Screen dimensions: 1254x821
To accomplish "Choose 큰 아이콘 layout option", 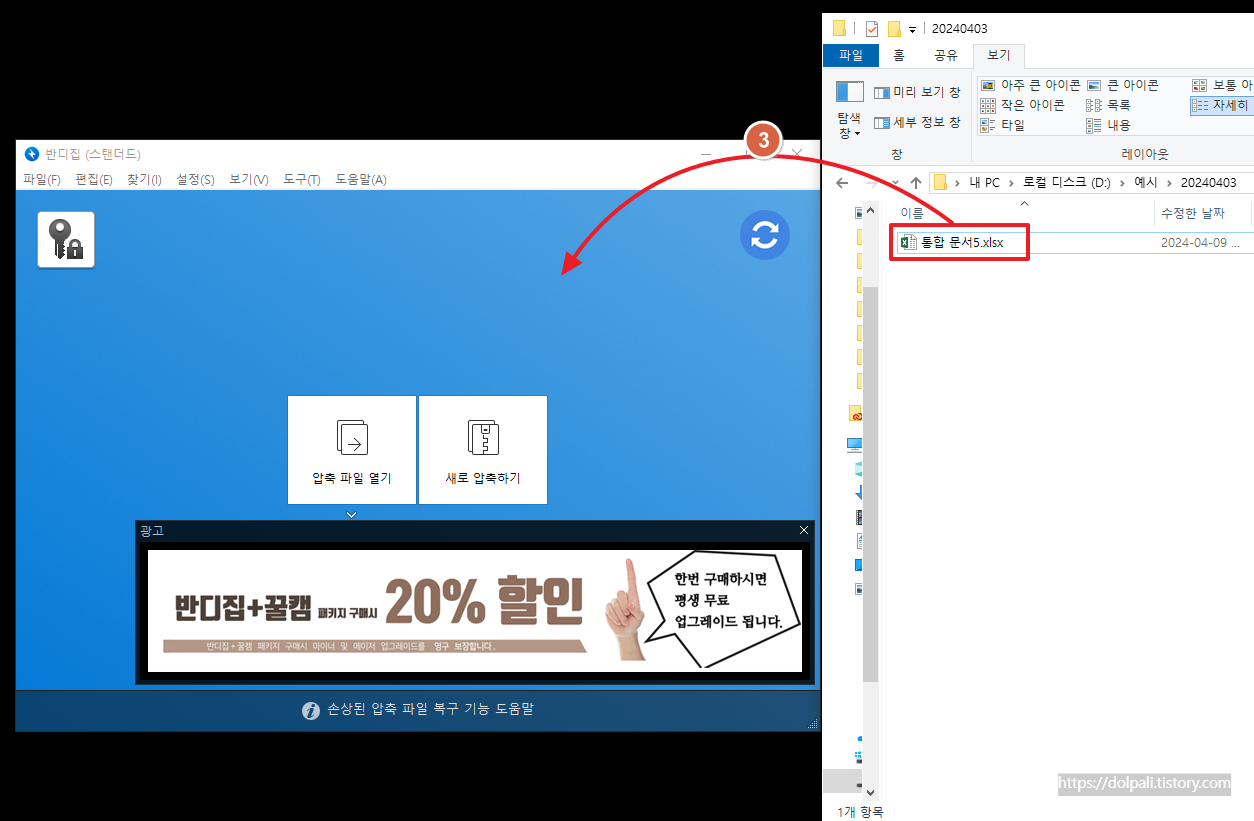I will tap(1122, 86).
